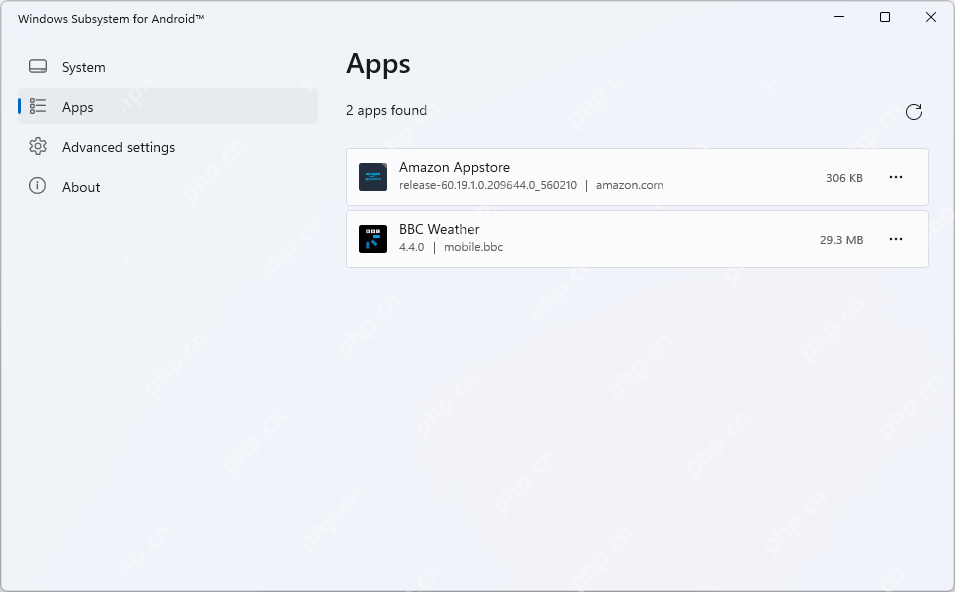Image resolution: width=955 pixels, height=592 pixels.
Task: Select the BBC Weather app icon
Action: pyautogui.click(x=373, y=239)
